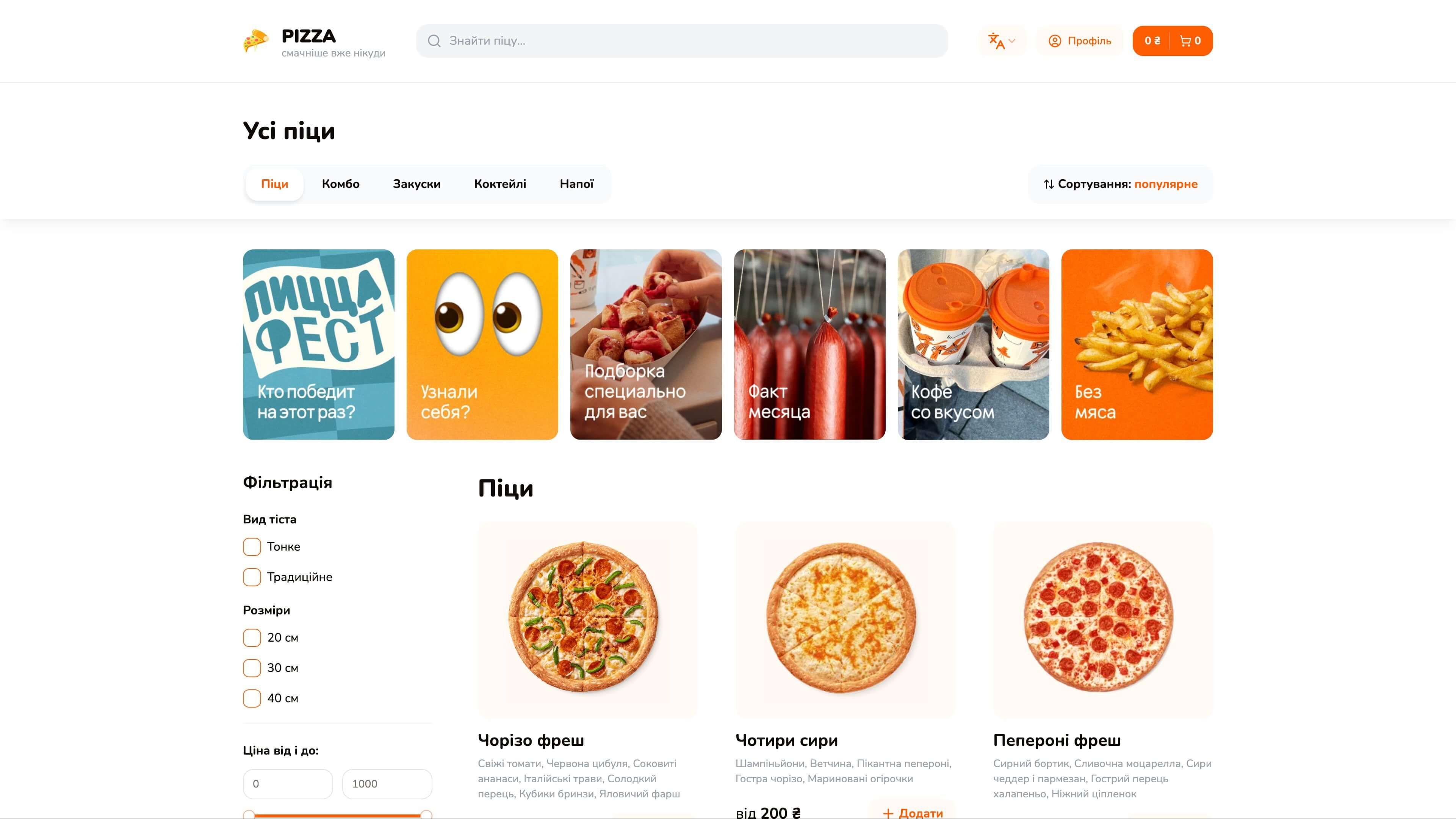
Task: Click the Профіль profile icon
Action: point(1055,41)
